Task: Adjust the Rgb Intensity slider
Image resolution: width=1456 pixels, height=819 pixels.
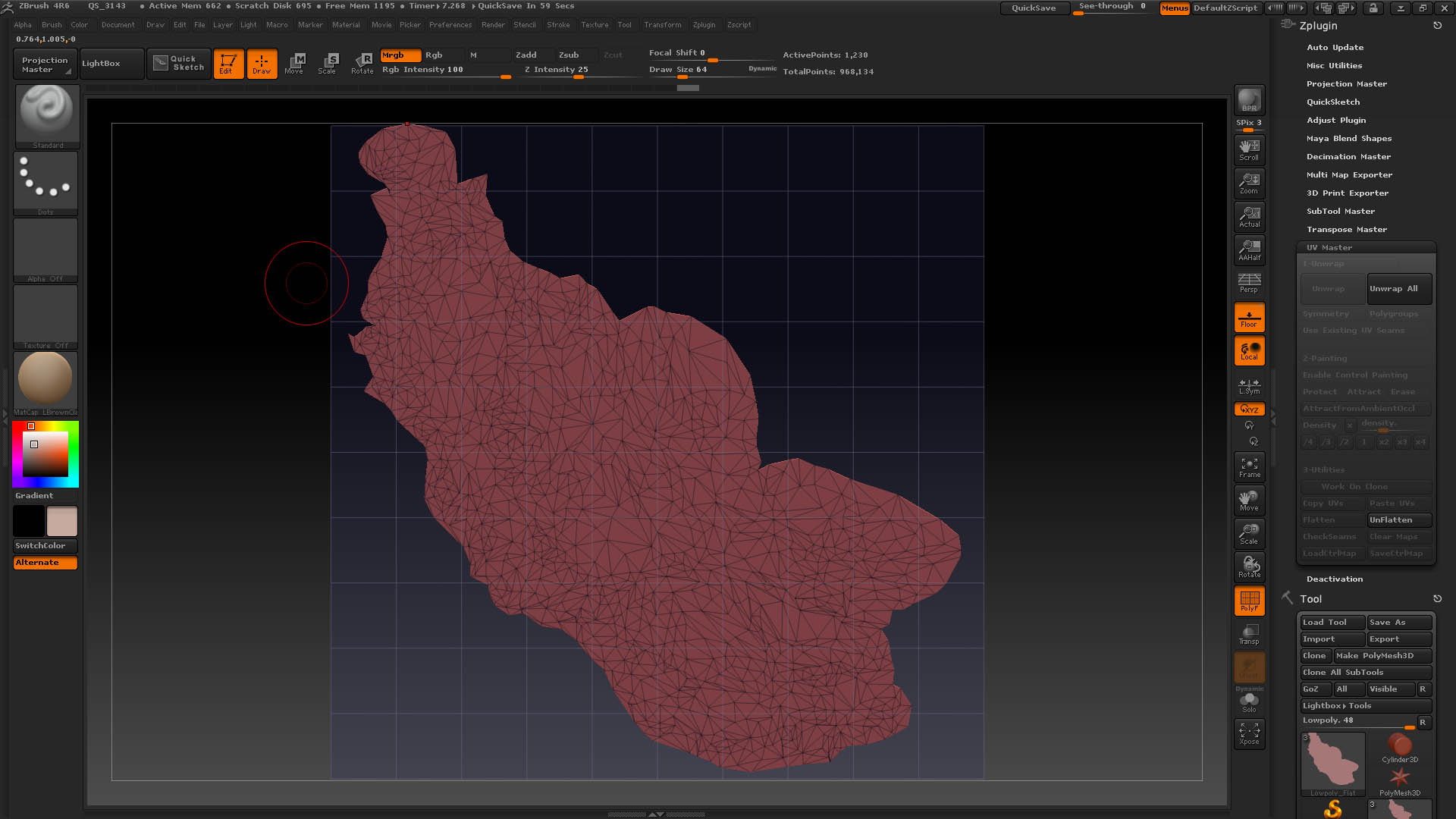Action: pyautogui.click(x=446, y=70)
